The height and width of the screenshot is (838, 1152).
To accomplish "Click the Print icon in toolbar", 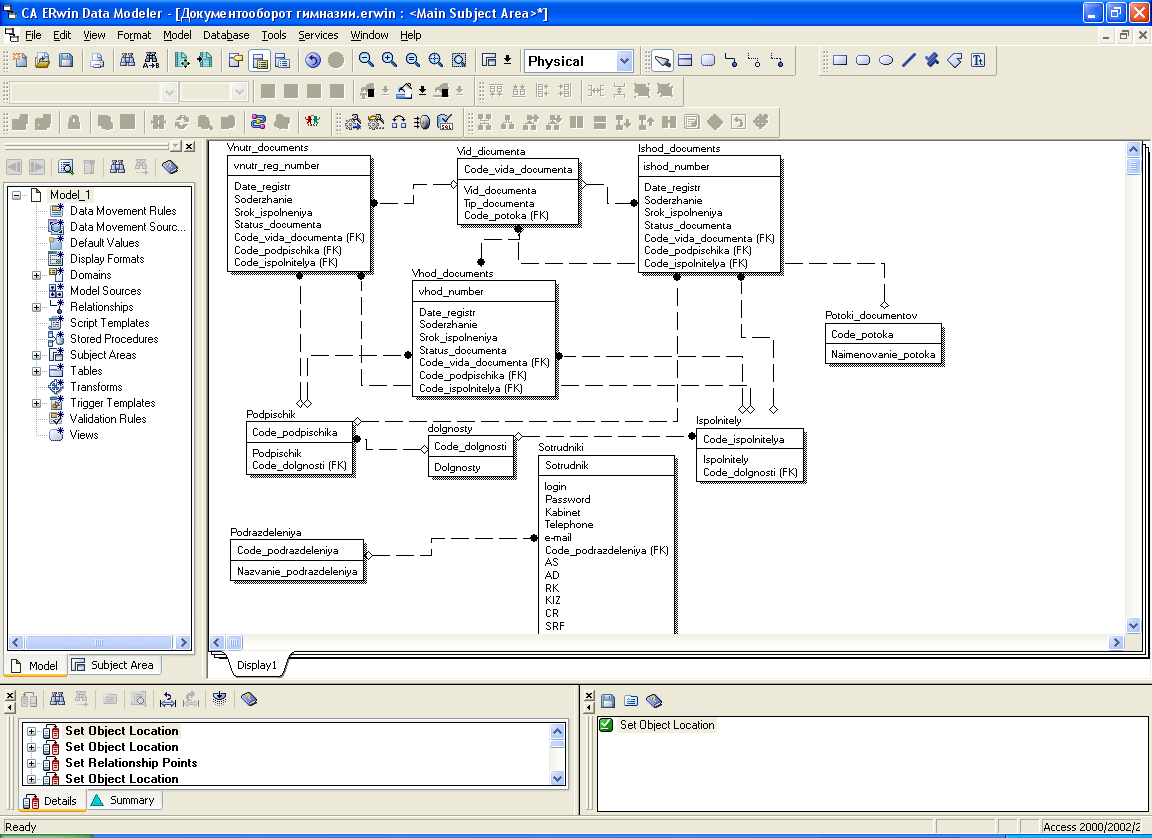I will [97, 61].
